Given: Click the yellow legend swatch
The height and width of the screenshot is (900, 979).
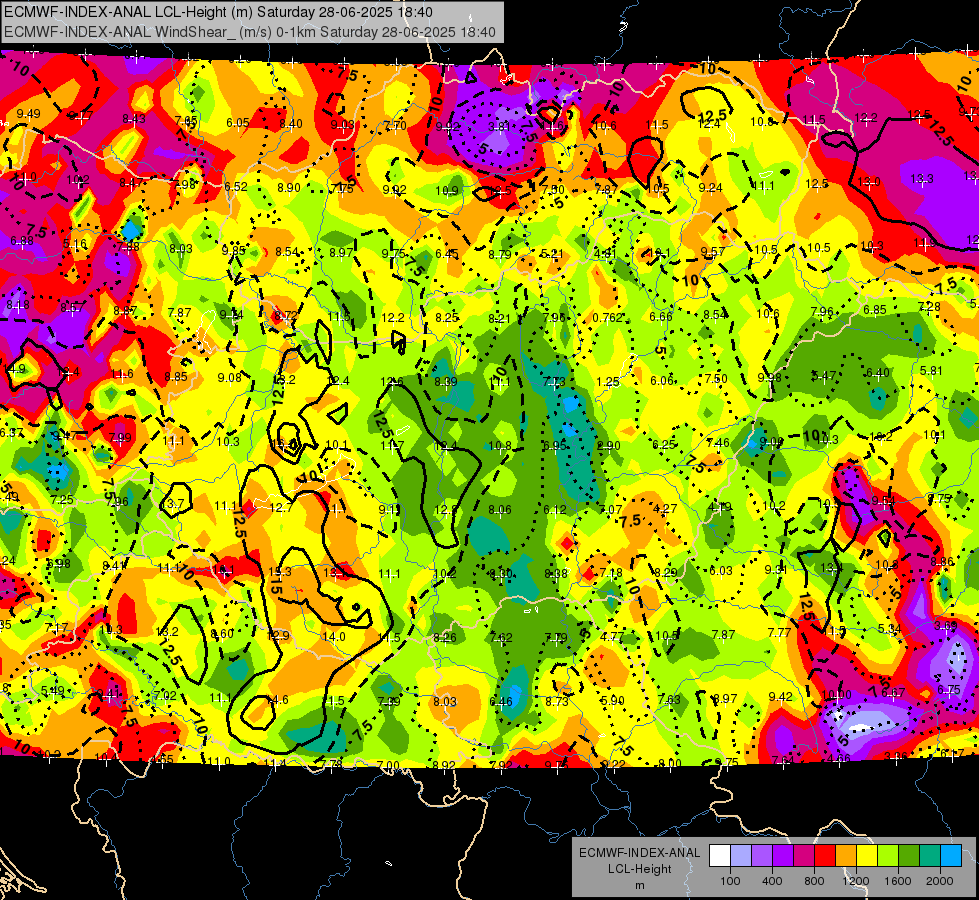Looking at the screenshot, I should (x=867, y=856).
